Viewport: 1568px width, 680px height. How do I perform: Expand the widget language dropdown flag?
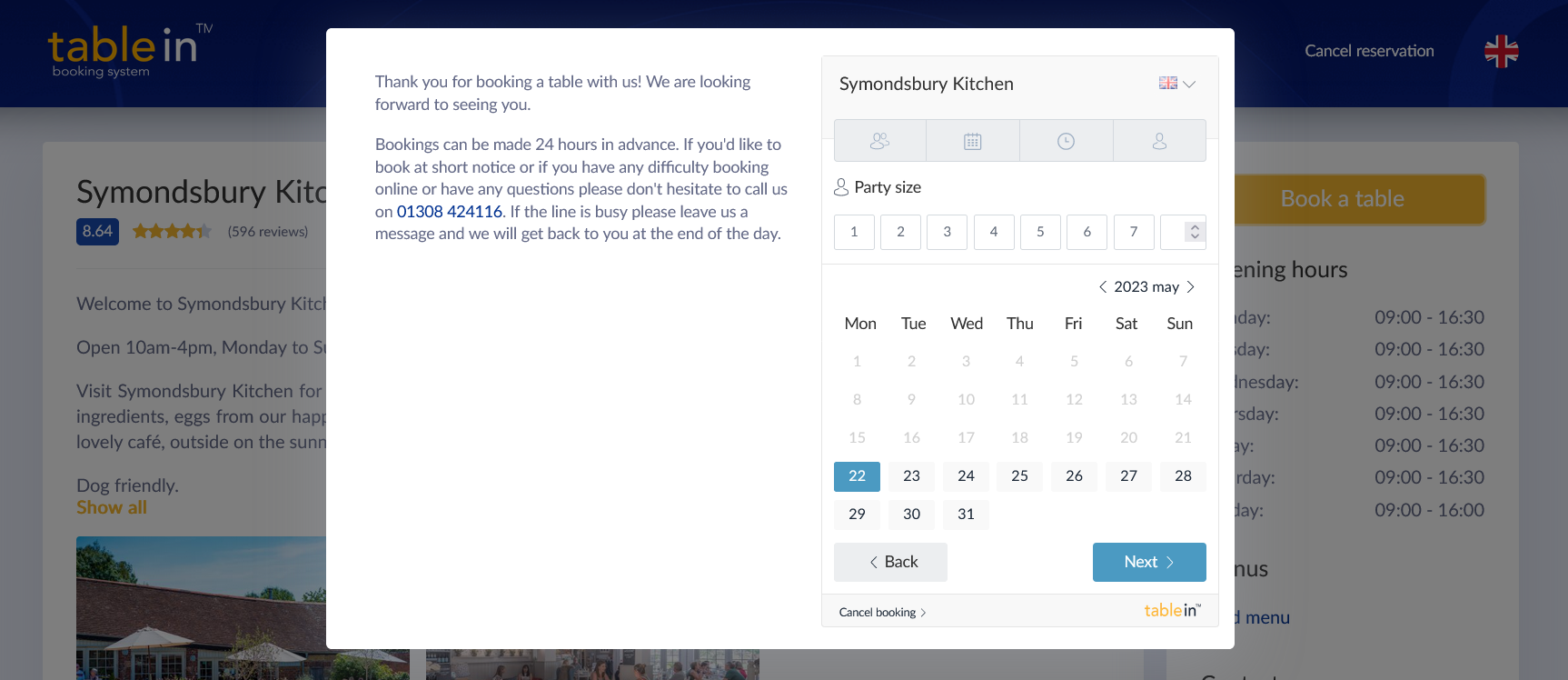pos(1177,84)
